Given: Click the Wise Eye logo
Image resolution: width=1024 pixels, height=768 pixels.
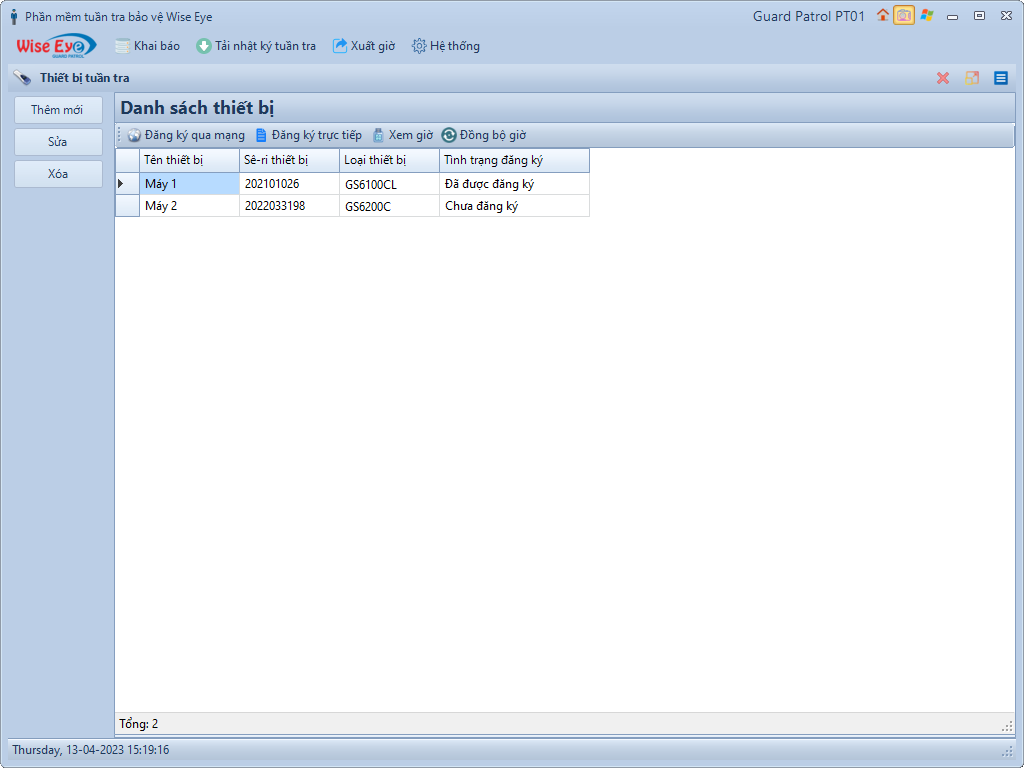Looking at the screenshot, I should click(x=56, y=46).
